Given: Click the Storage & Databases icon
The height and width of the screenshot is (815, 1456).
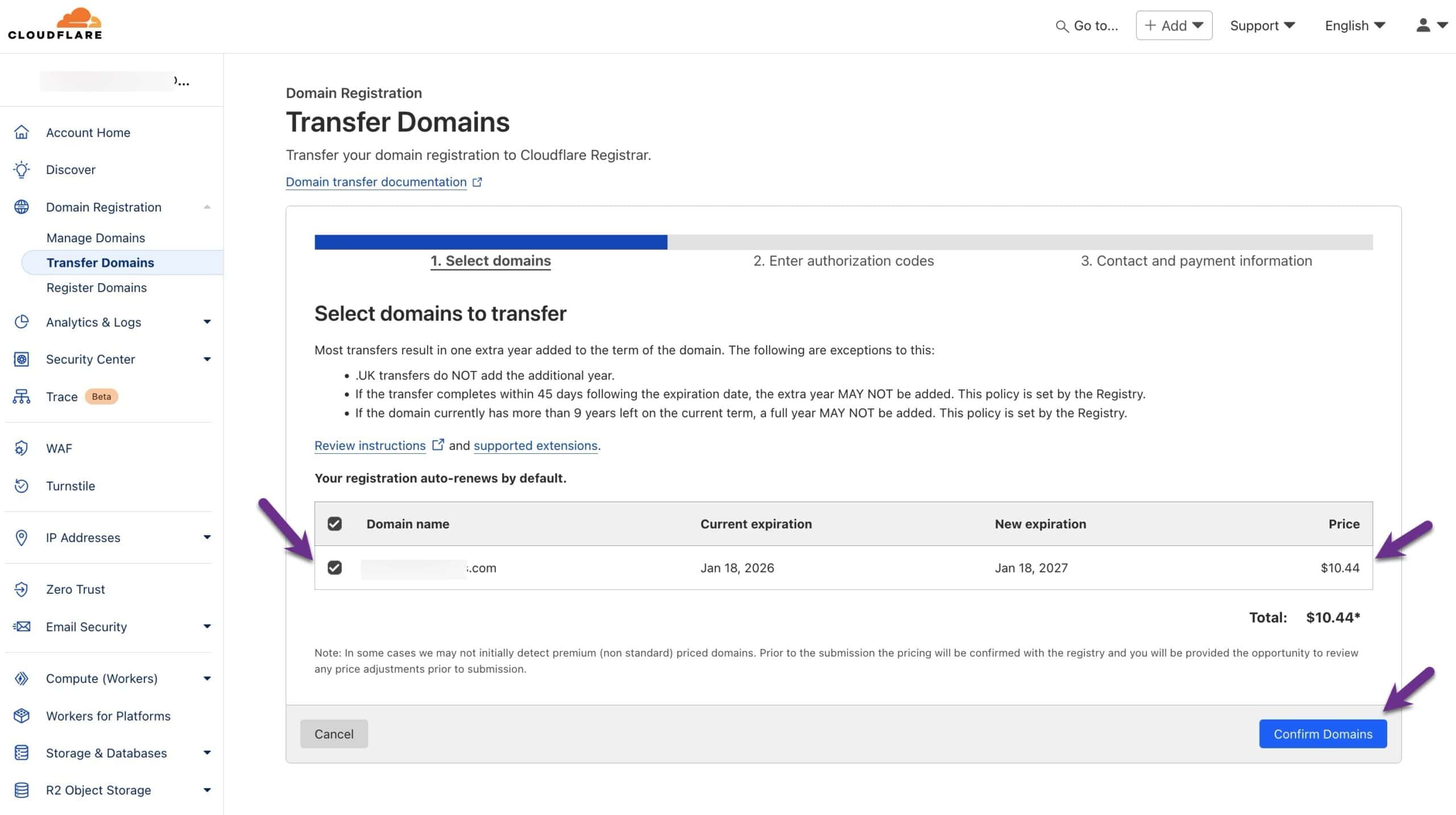Looking at the screenshot, I should tap(22, 753).
